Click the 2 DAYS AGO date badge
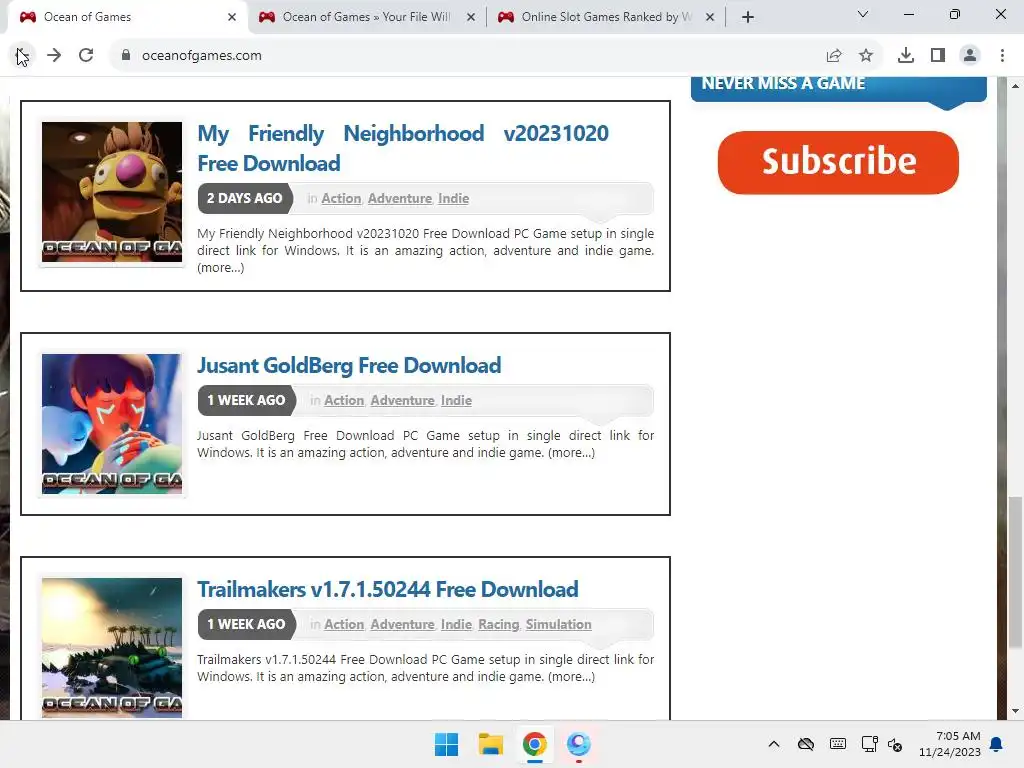 click(245, 199)
